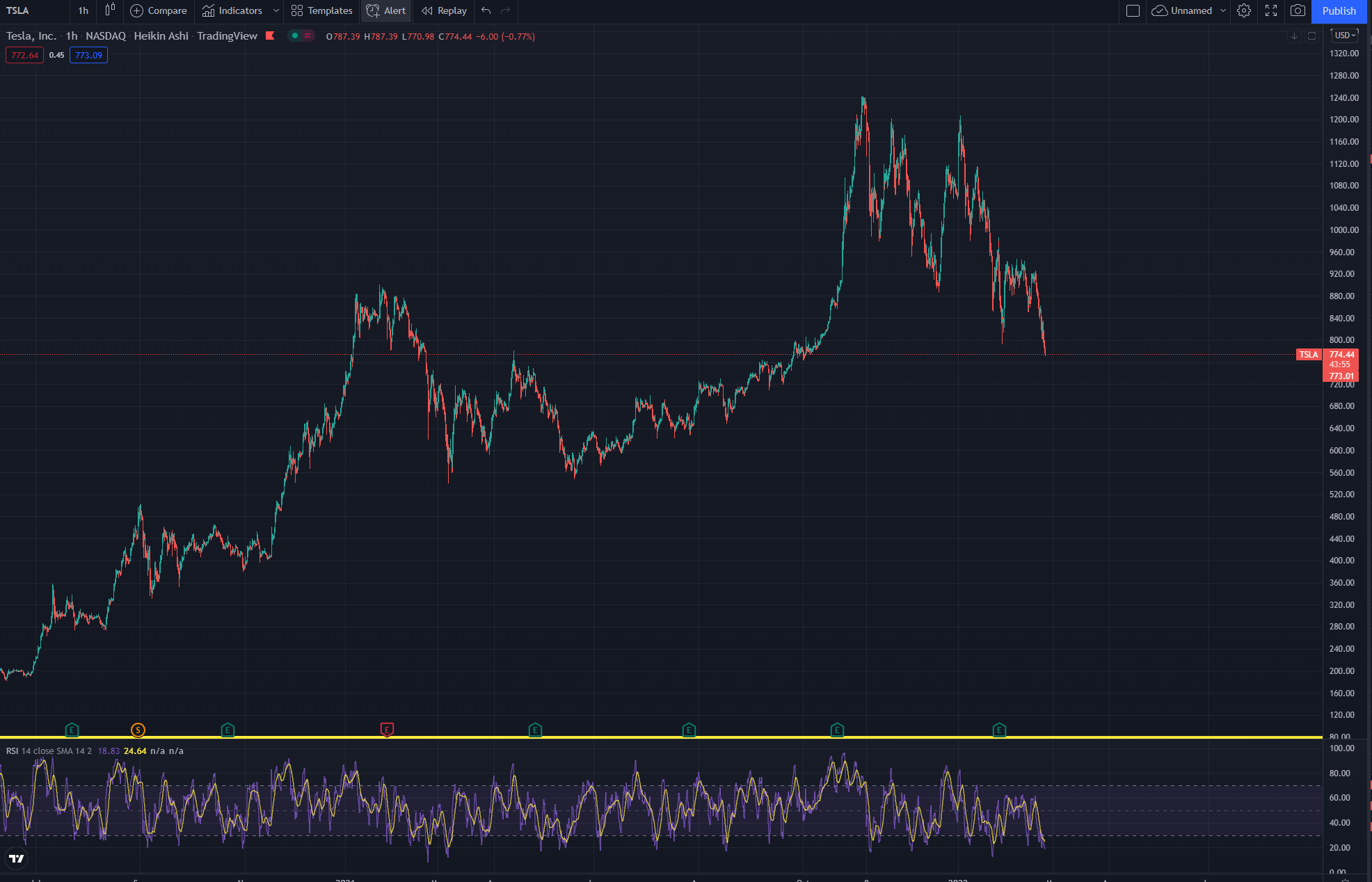Start bar Replay mode
This screenshot has width=1372, height=882.
(x=444, y=10)
